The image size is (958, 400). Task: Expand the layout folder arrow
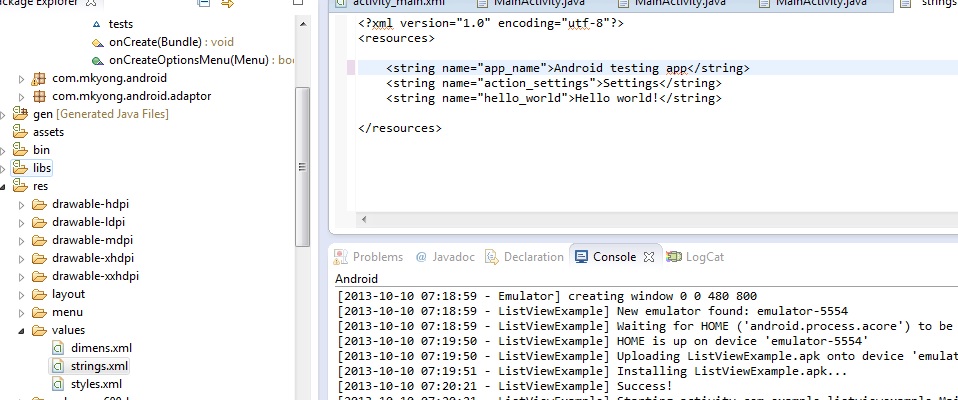(22, 294)
